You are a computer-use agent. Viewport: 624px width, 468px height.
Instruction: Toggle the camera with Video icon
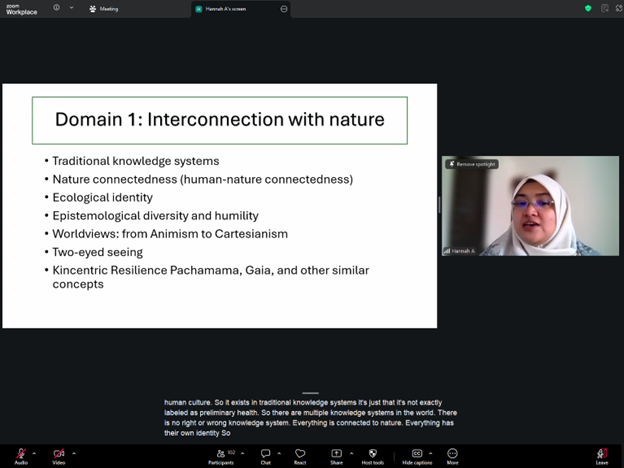point(58,454)
